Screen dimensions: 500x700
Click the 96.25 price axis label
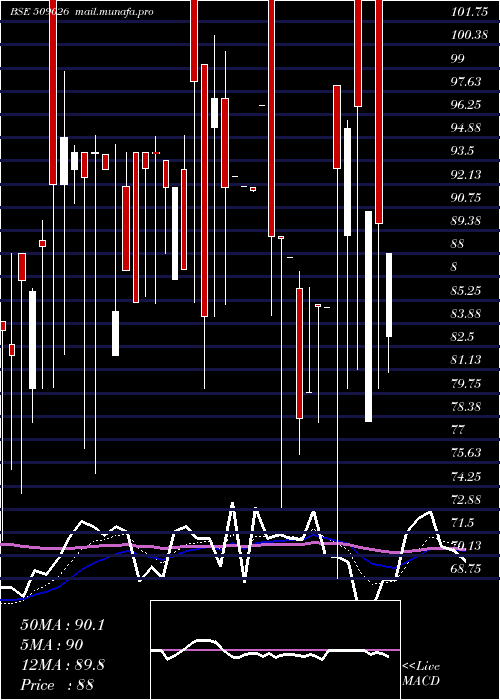click(x=466, y=104)
